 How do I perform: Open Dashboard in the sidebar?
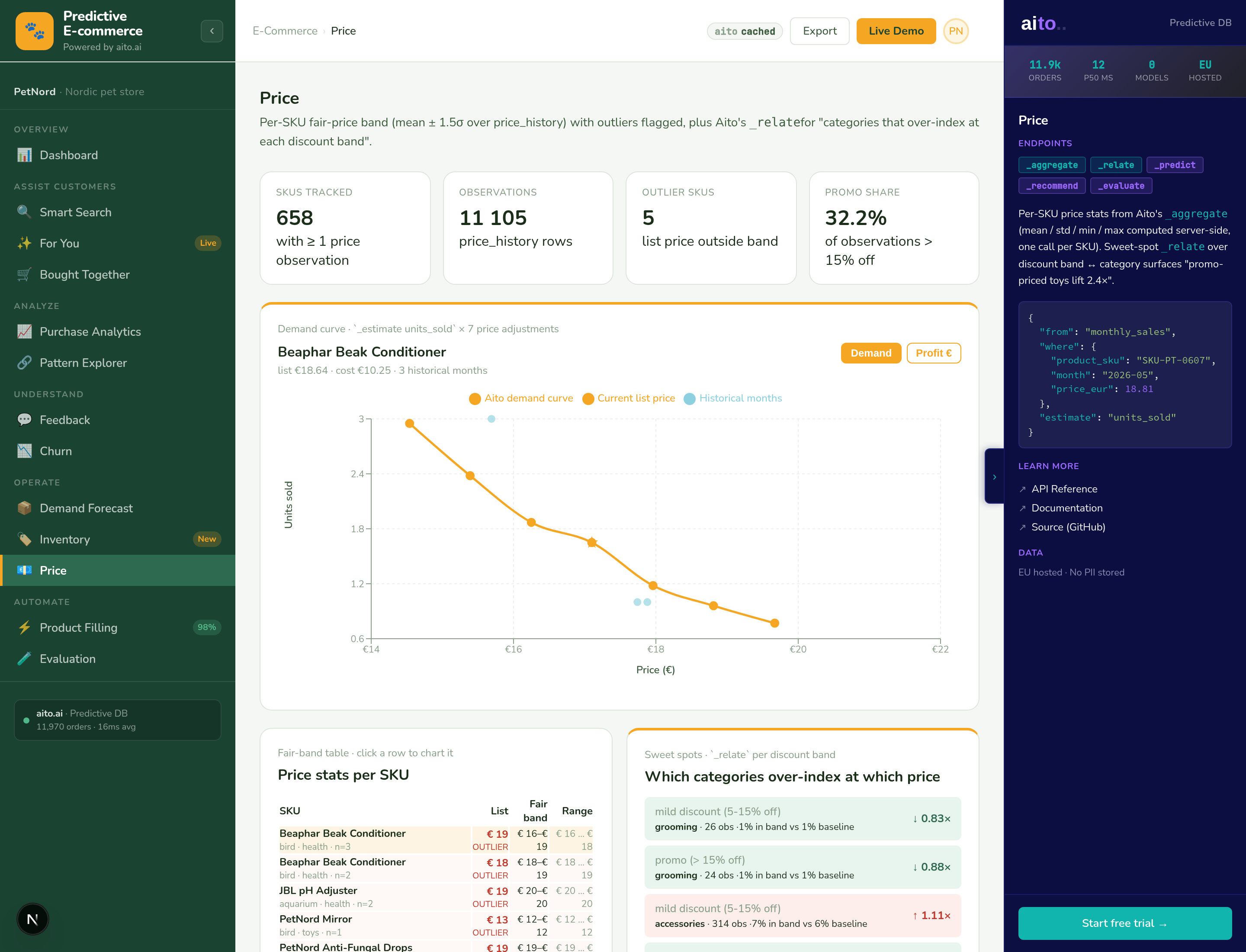point(118,155)
